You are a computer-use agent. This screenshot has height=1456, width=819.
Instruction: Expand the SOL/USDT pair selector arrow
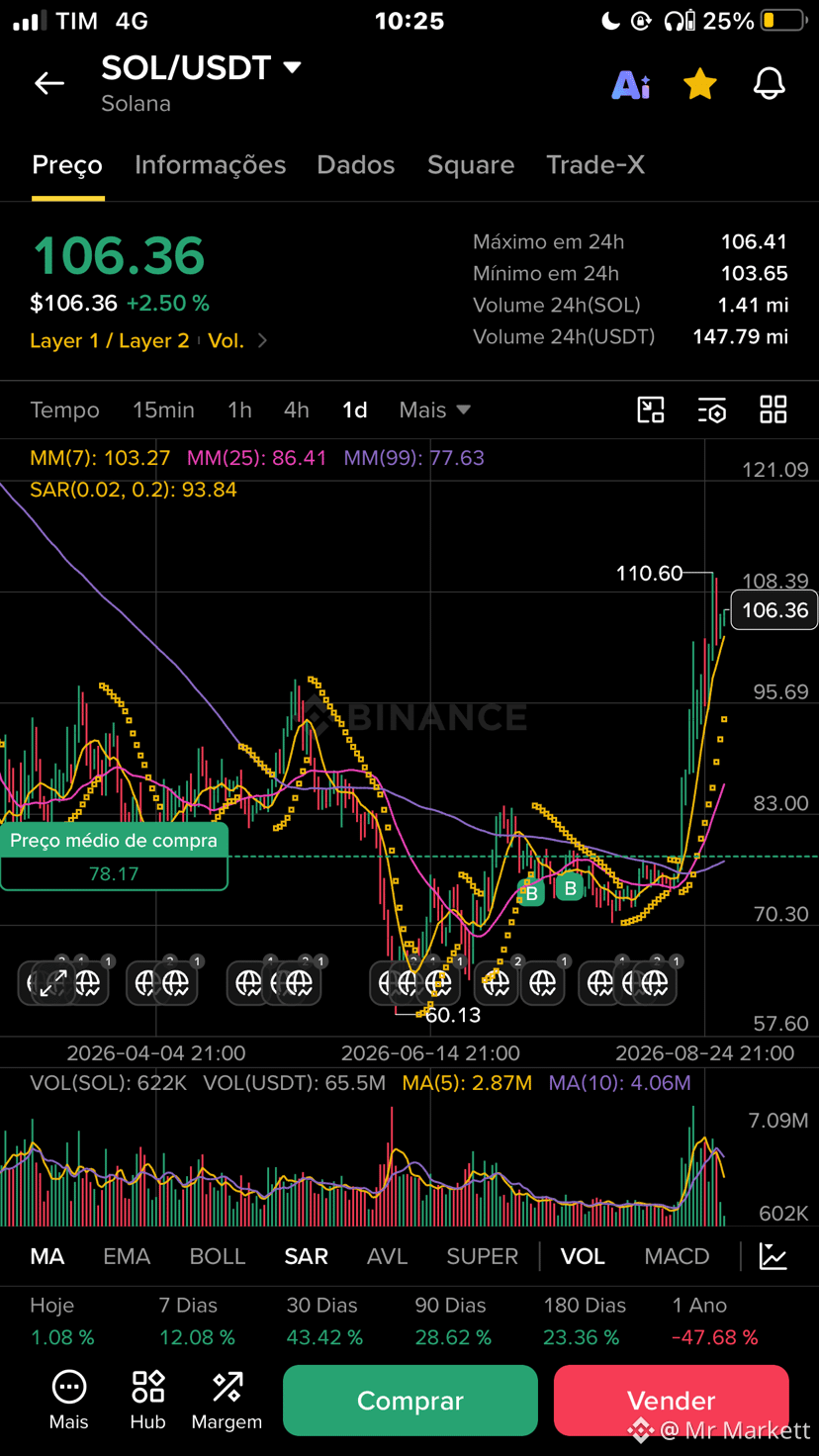pyautogui.click(x=292, y=67)
